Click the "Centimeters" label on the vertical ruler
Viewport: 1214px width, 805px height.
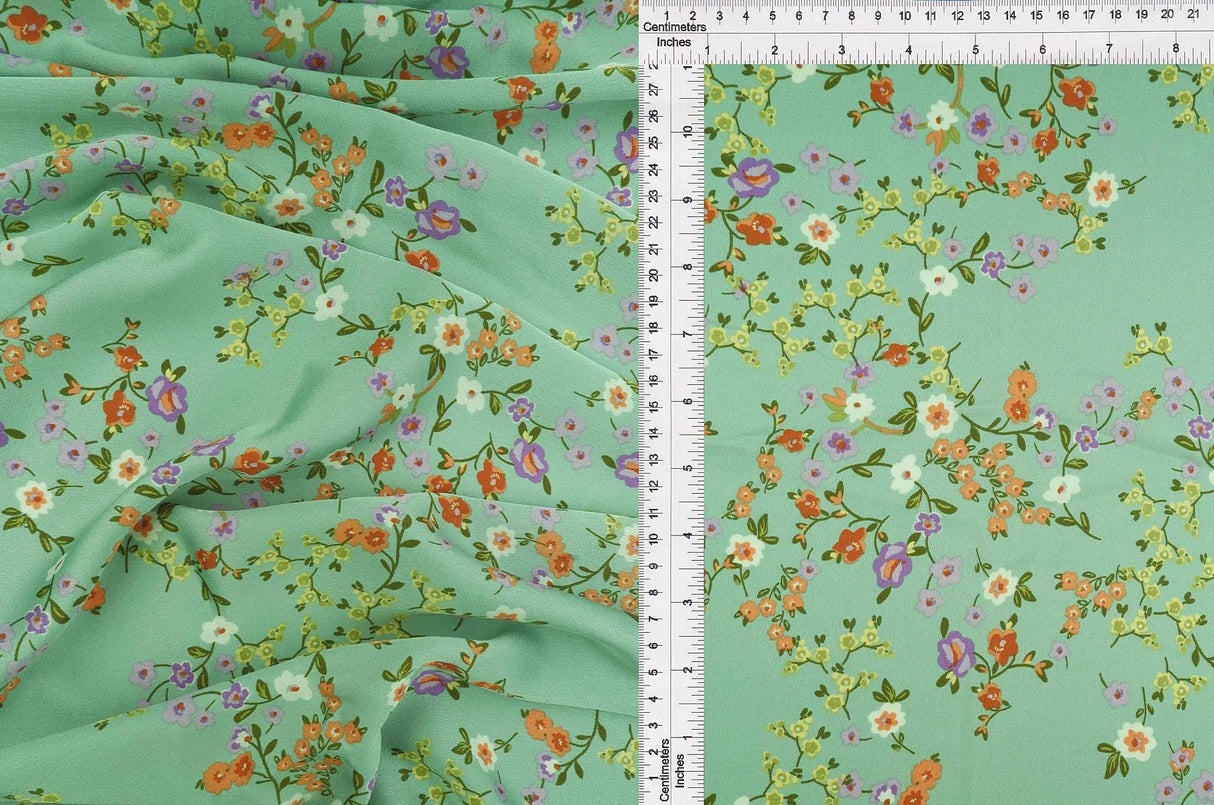pyautogui.click(x=664, y=770)
